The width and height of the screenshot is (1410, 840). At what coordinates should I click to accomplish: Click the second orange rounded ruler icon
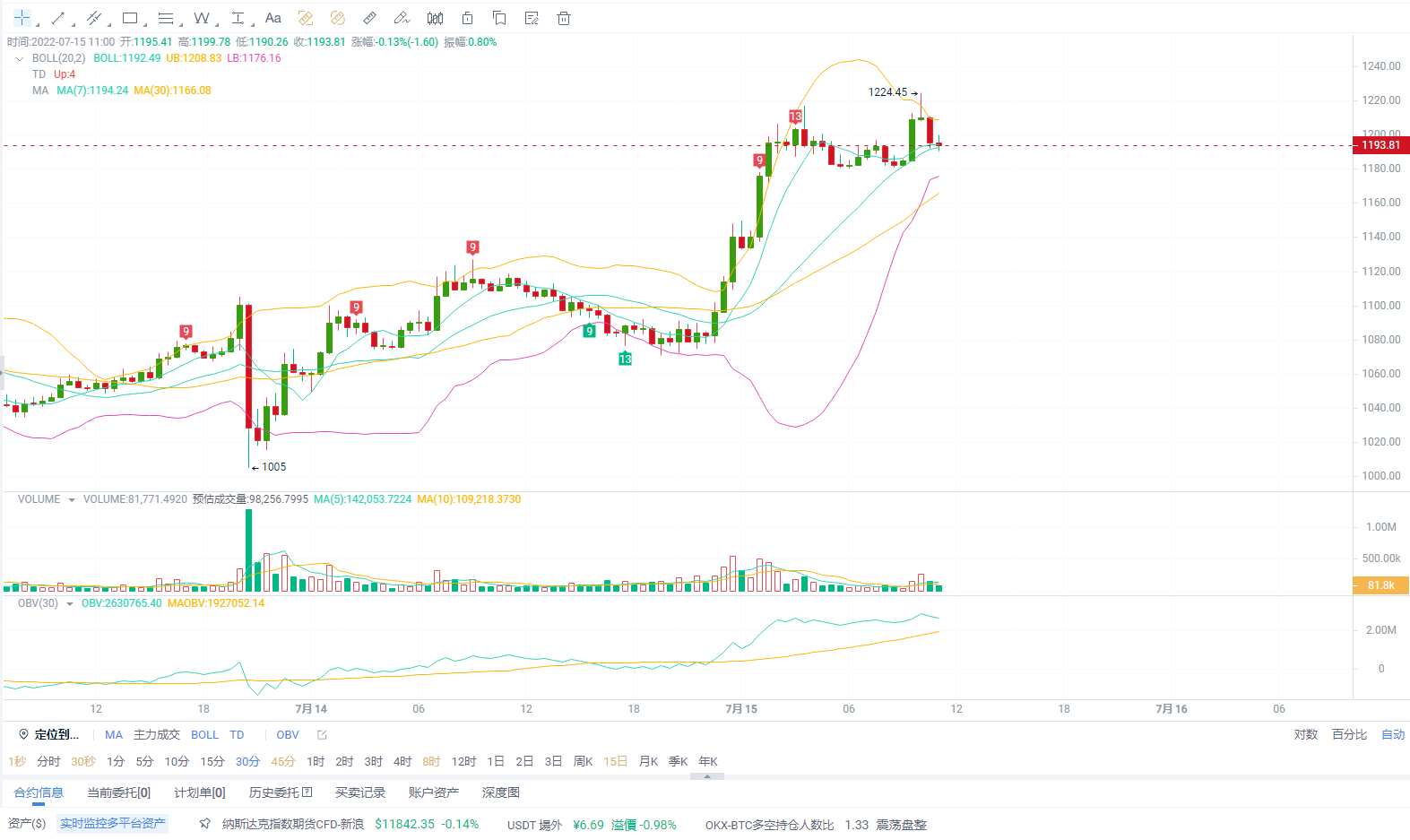pos(338,18)
